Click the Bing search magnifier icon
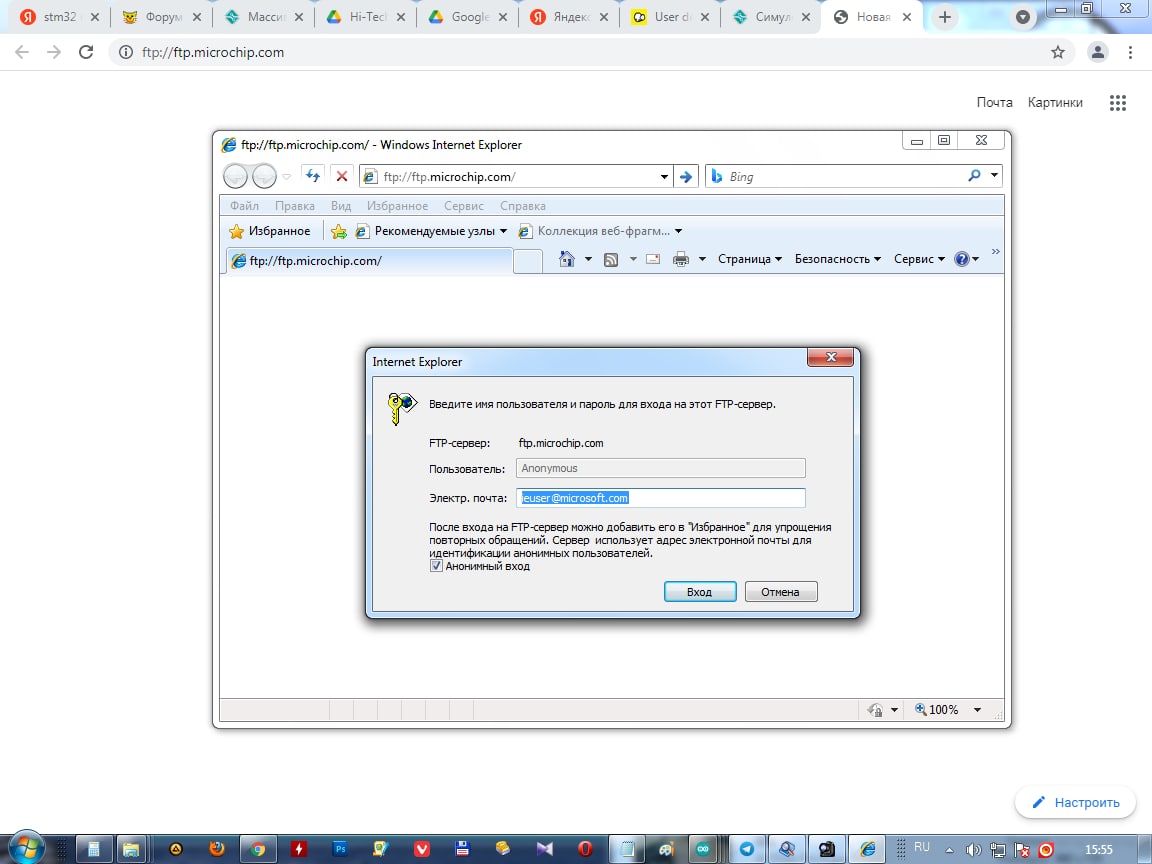This screenshot has height=864, width=1152. 974,176
